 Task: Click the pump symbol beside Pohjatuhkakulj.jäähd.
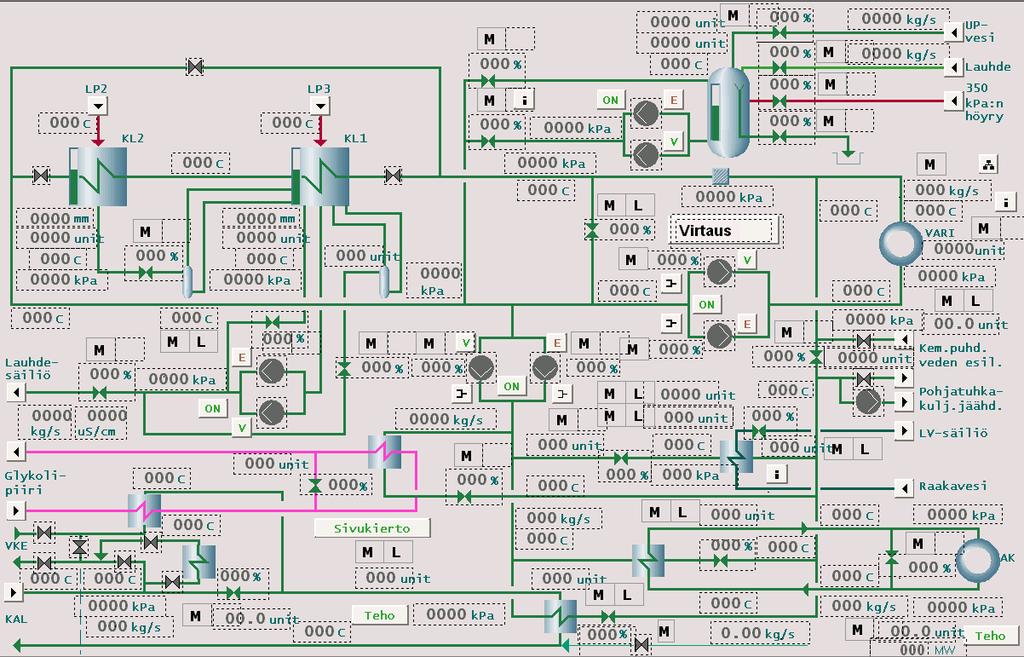[868, 402]
